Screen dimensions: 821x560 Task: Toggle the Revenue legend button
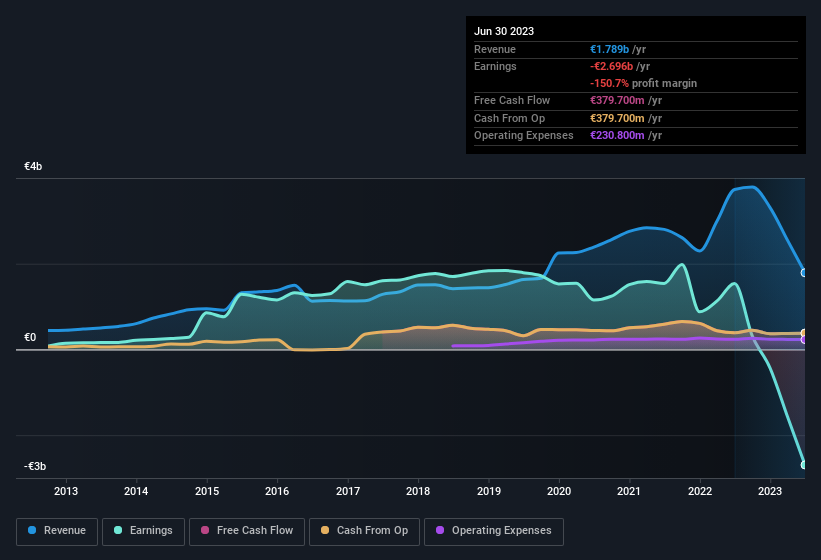pos(57,531)
